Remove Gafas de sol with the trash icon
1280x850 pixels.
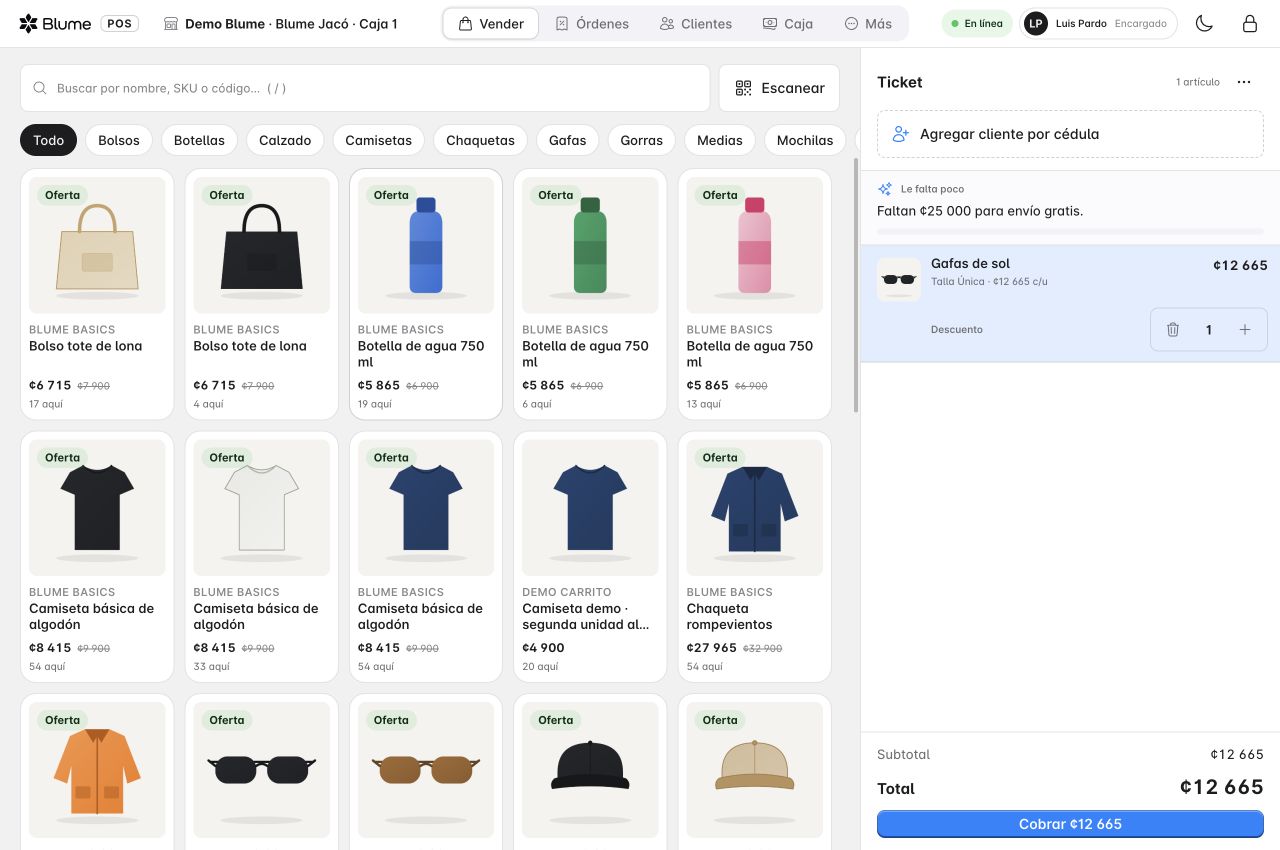coord(1173,329)
